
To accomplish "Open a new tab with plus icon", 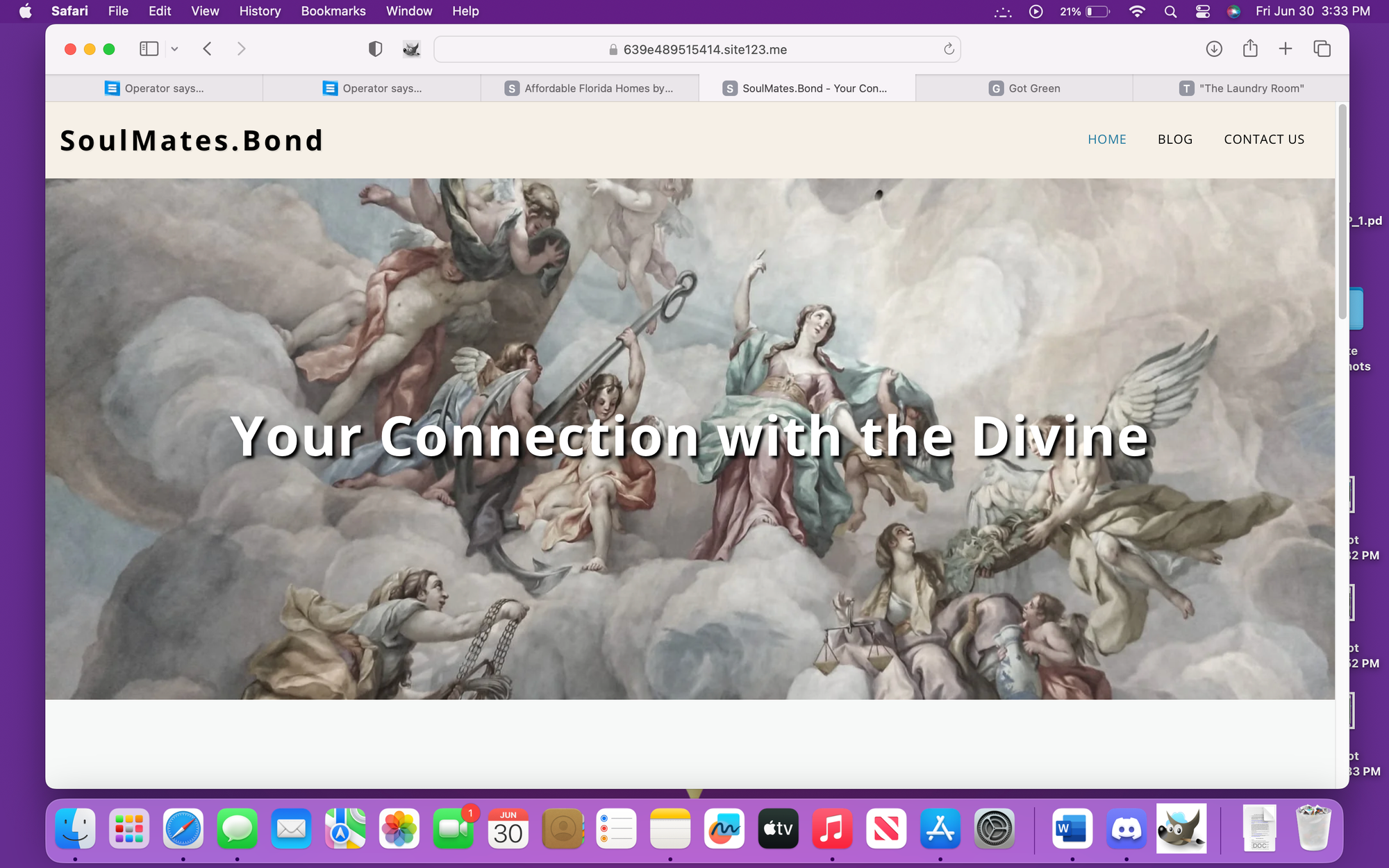I will click(1286, 49).
